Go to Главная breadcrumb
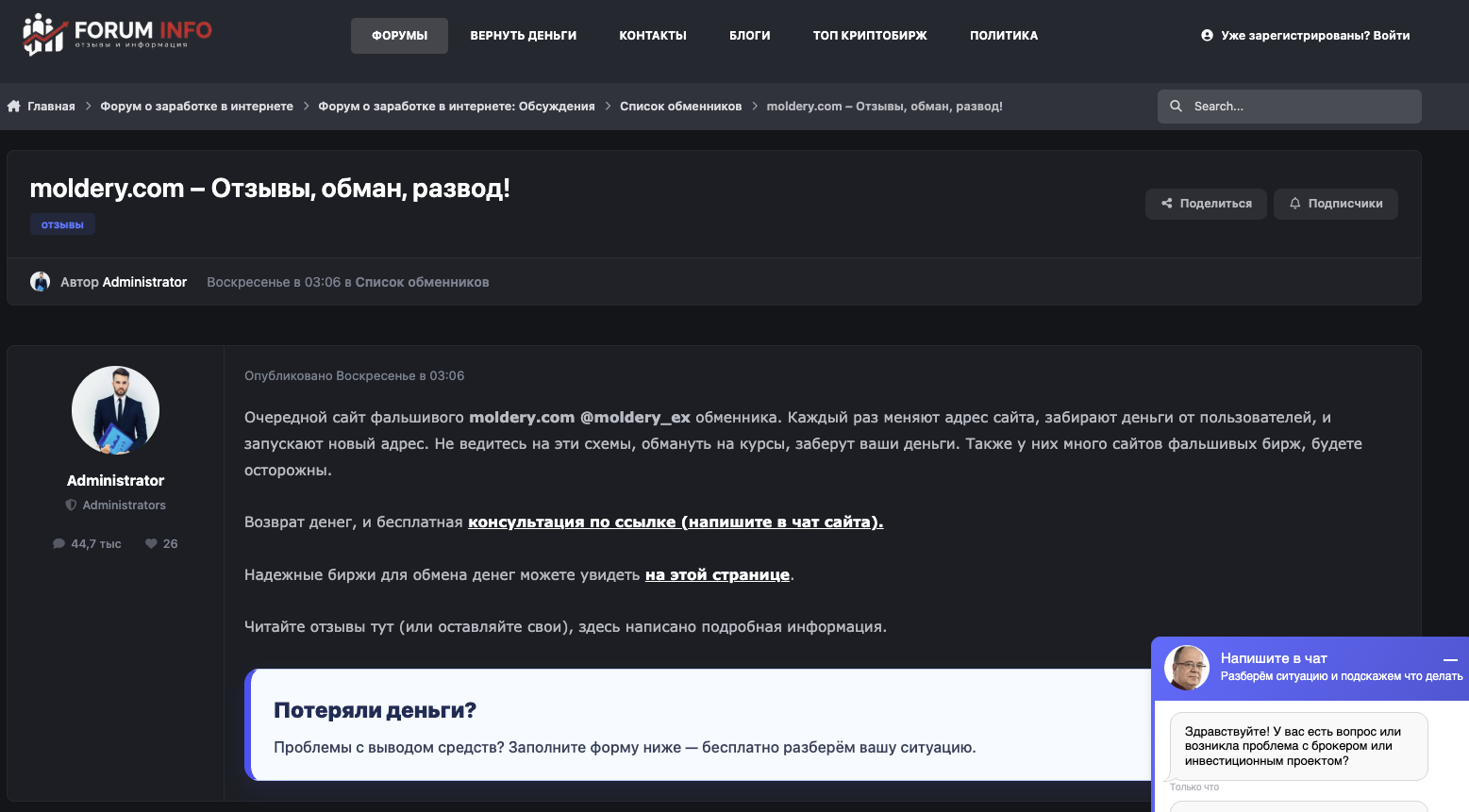The width and height of the screenshot is (1469, 812). coord(51,107)
